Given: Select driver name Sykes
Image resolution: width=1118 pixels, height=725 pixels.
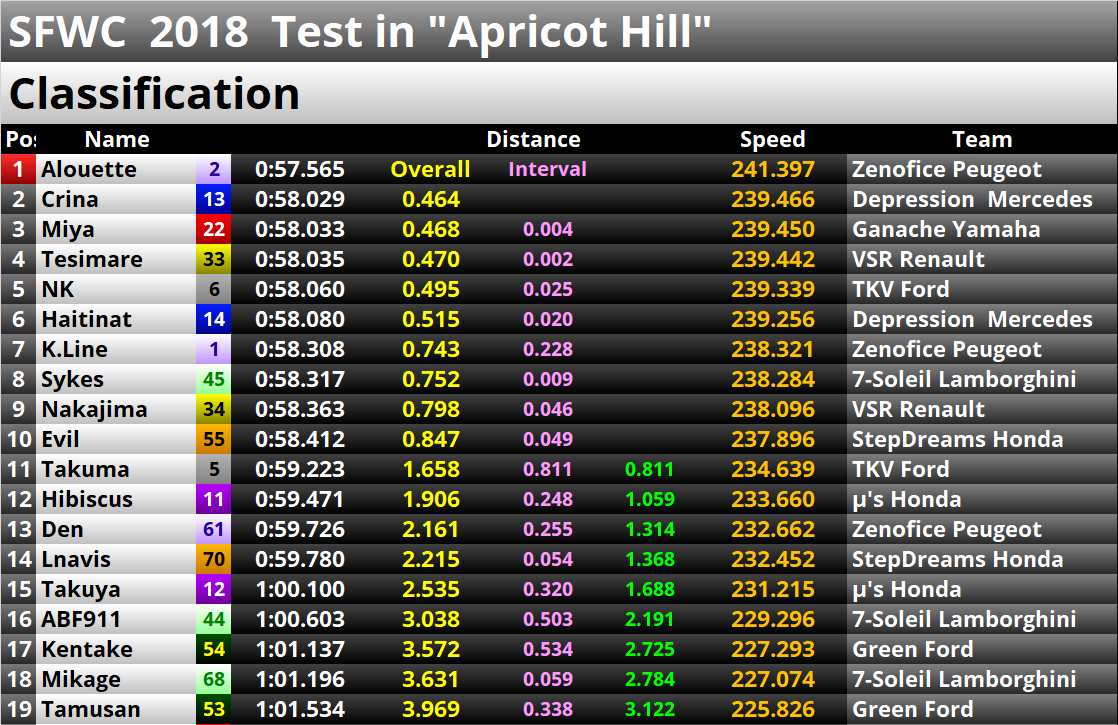Looking at the screenshot, I should pyautogui.click(x=72, y=379).
